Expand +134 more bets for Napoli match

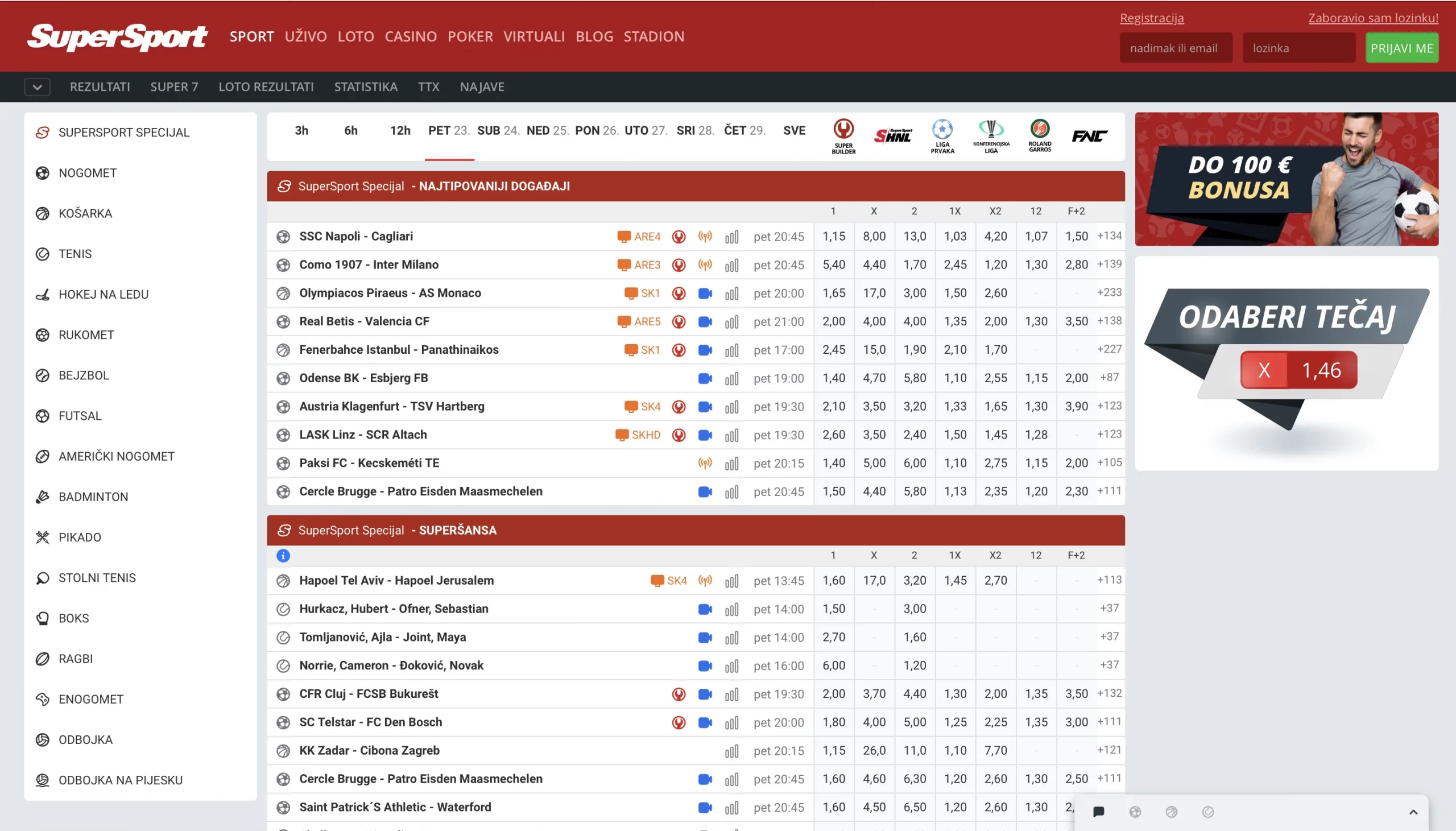pyautogui.click(x=1108, y=235)
